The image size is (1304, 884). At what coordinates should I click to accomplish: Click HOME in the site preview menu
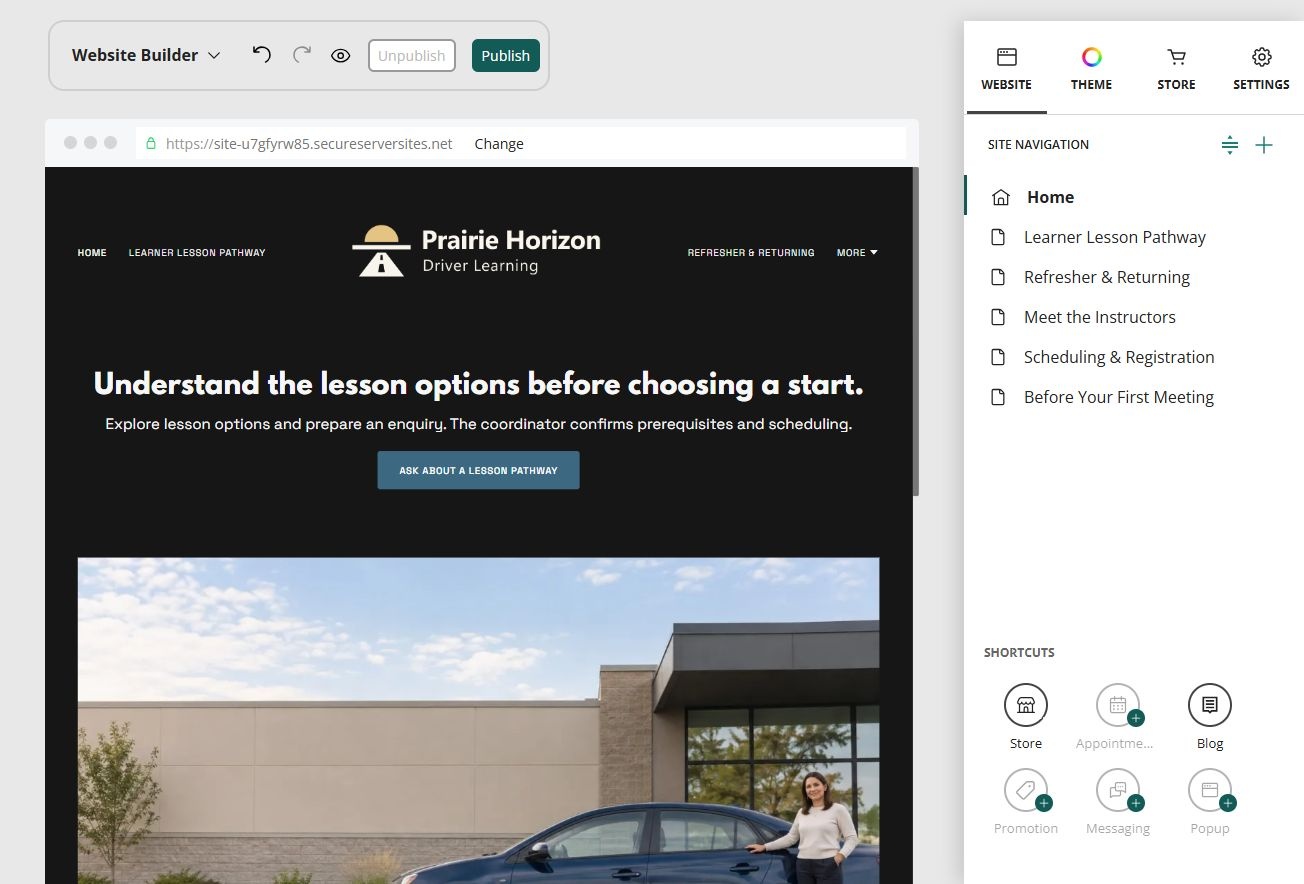point(92,253)
